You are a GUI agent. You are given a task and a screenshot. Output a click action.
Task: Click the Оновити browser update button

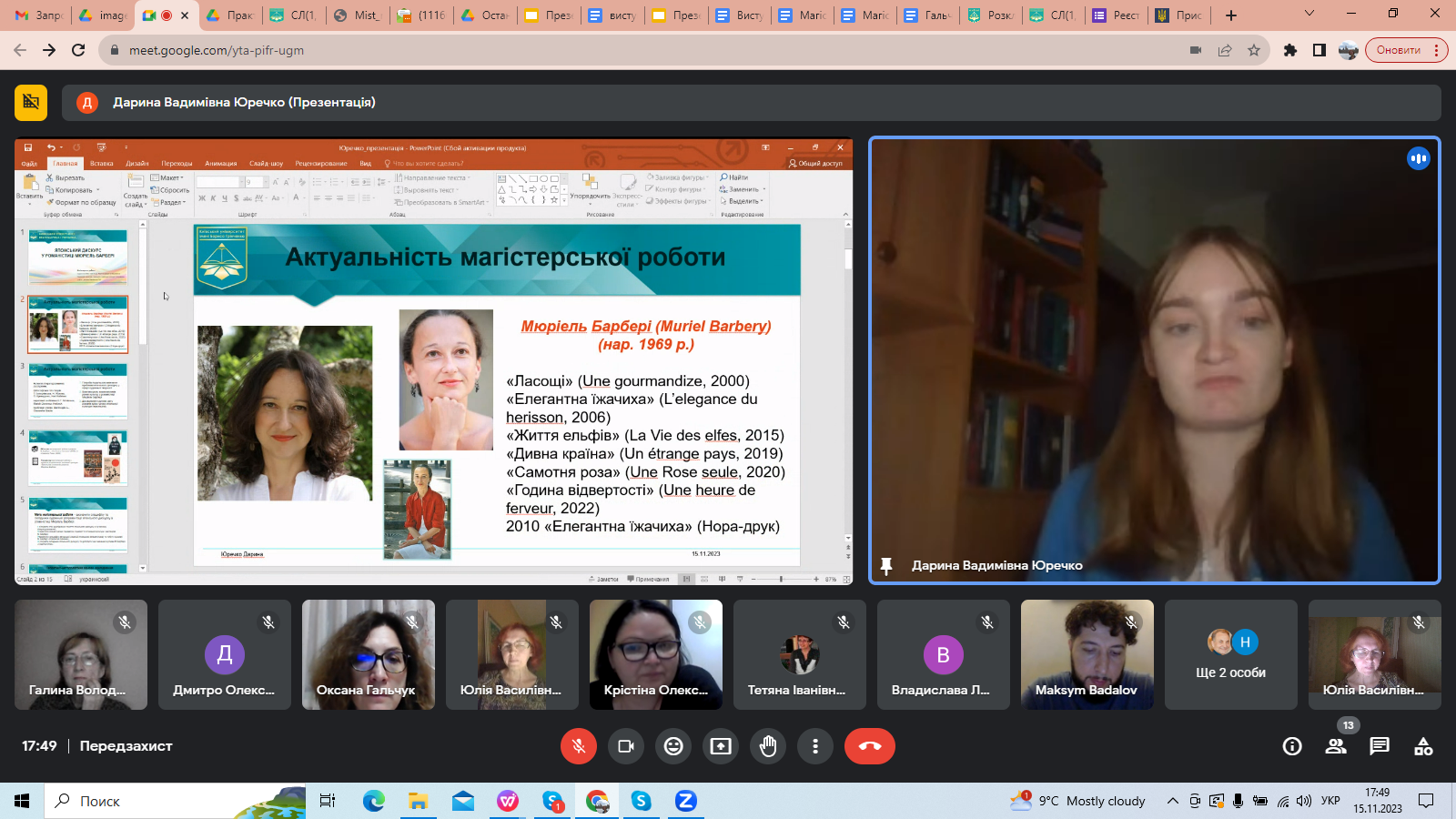(x=1399, y=50)
